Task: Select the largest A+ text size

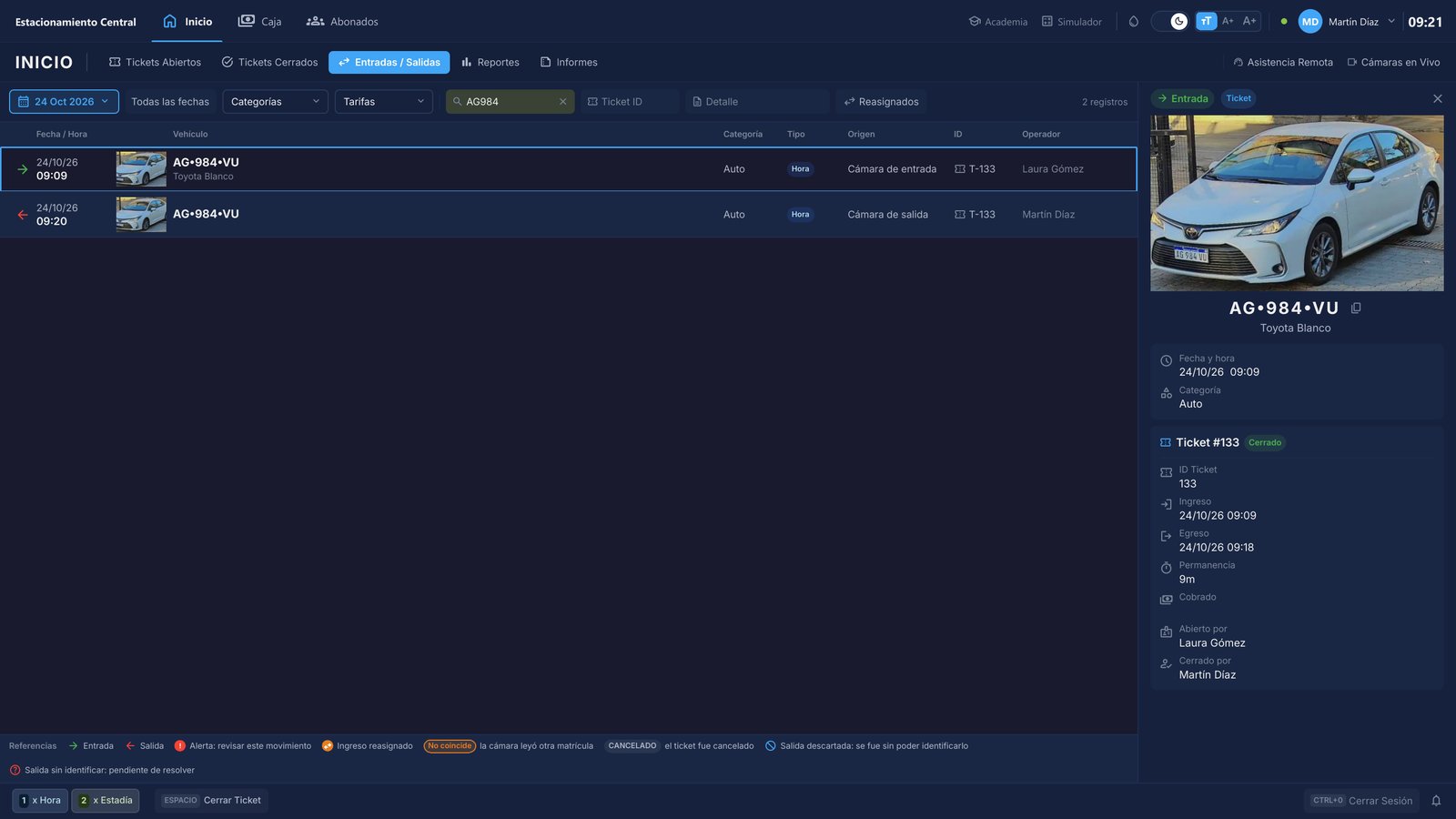Action: (1249, 21)
